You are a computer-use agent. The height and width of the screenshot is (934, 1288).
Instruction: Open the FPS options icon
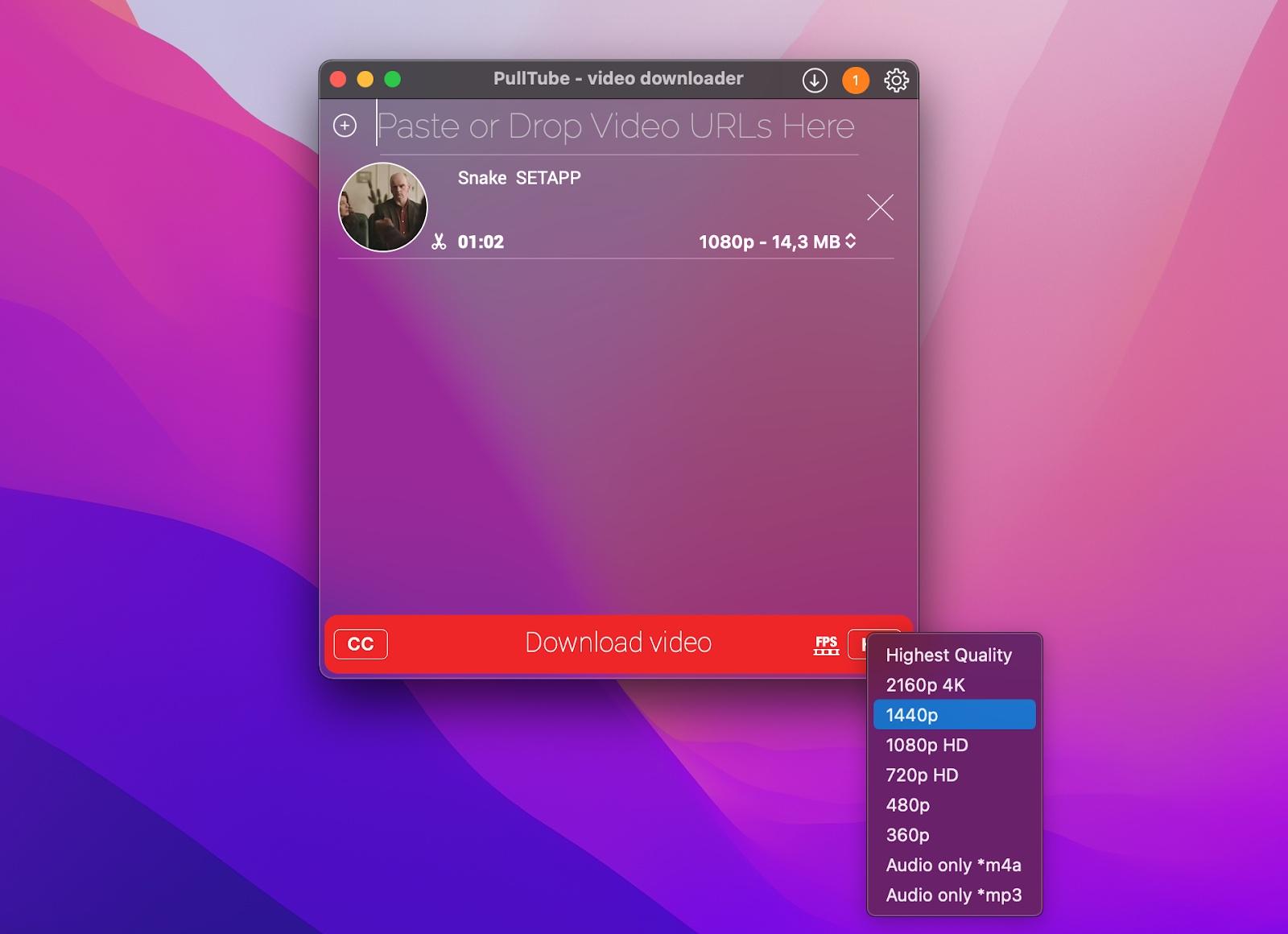click(826, 644)
